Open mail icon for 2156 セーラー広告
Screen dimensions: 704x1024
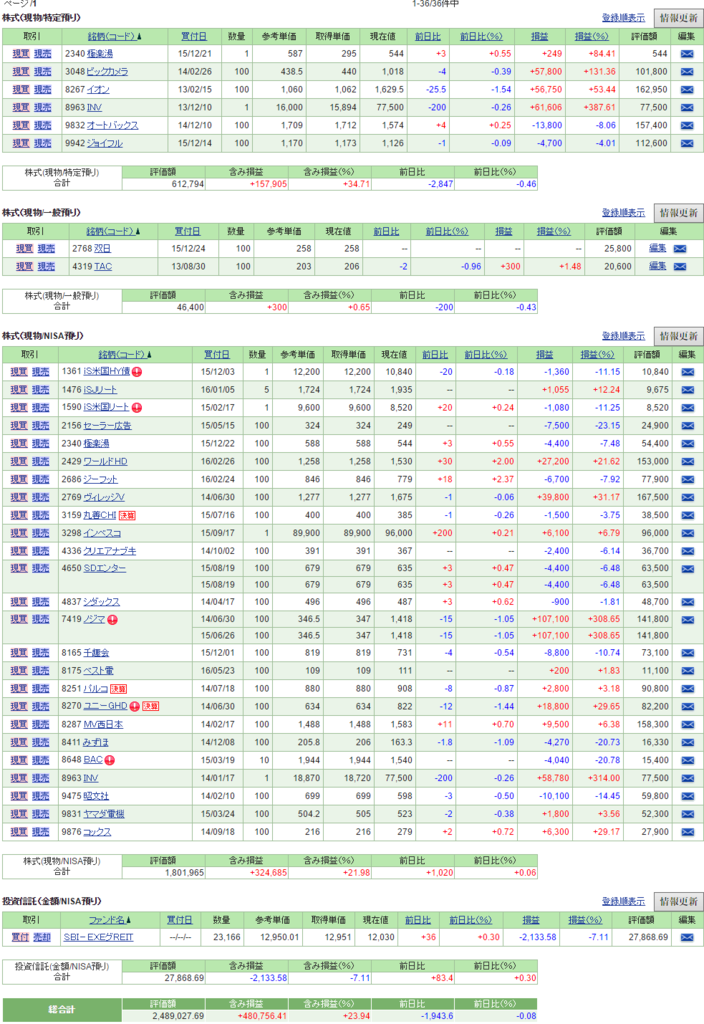tap(686, 426)
